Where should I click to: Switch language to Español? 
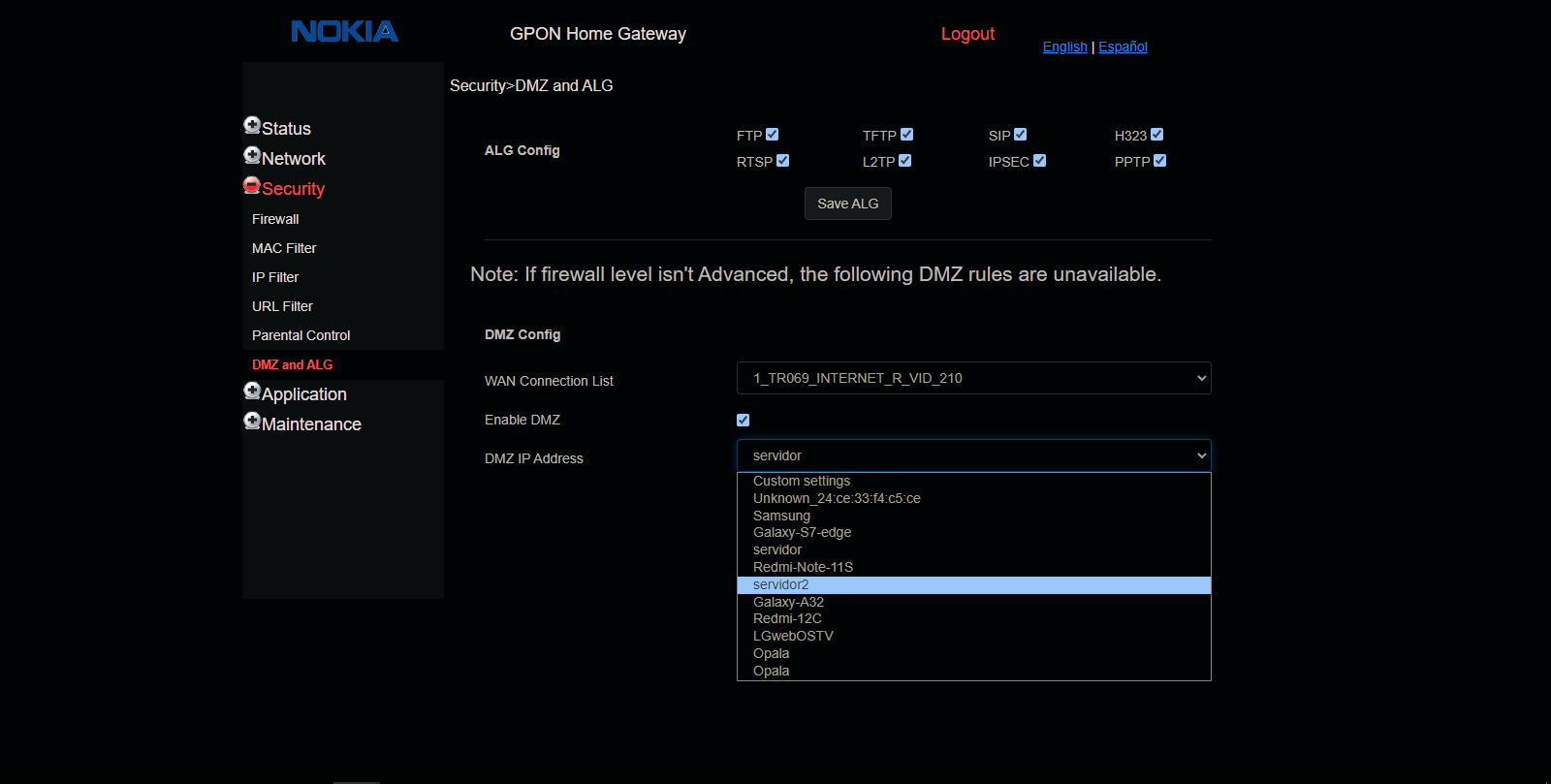1123,47
